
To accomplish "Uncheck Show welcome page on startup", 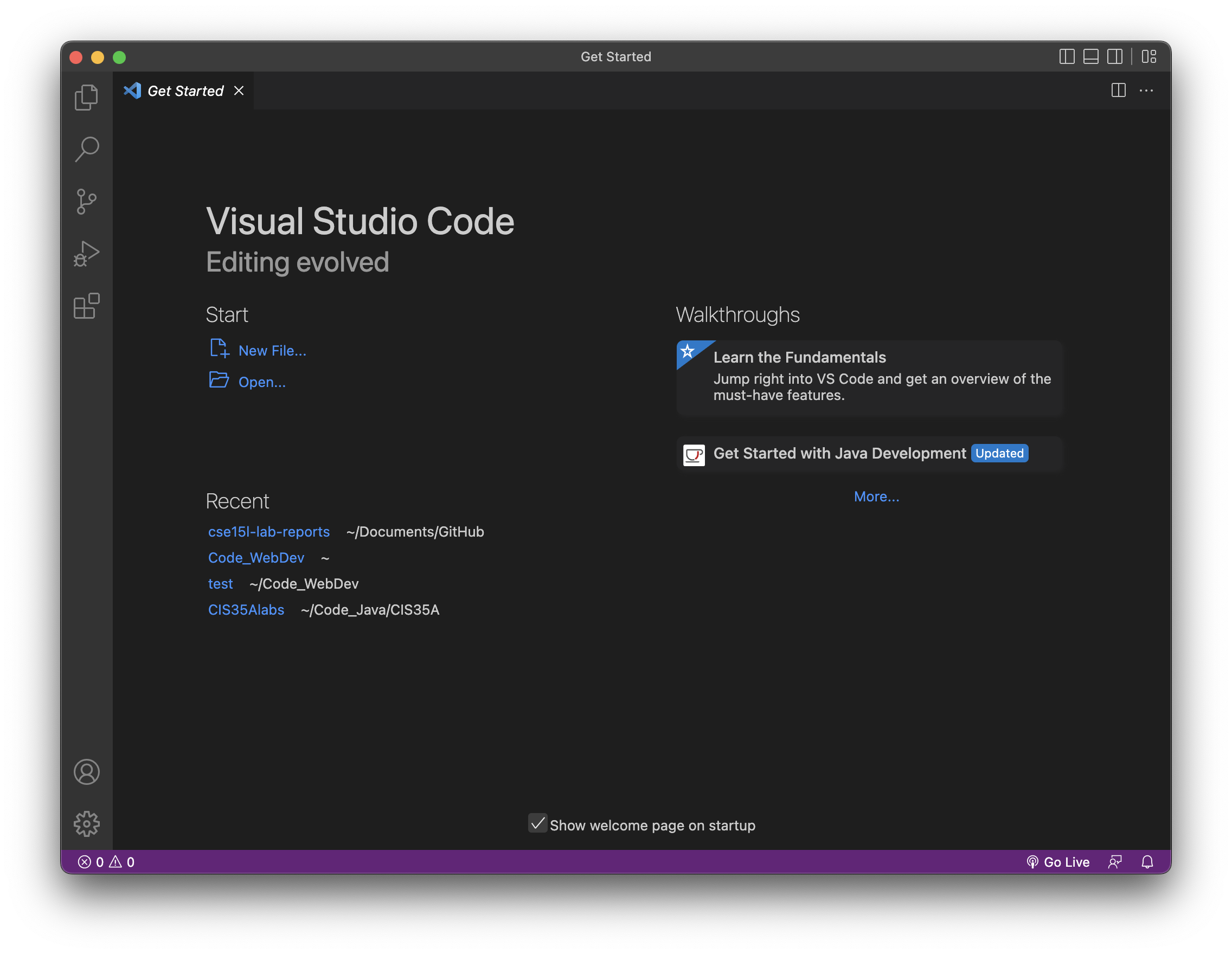I will pyautogui.click(x=537, y=823).
